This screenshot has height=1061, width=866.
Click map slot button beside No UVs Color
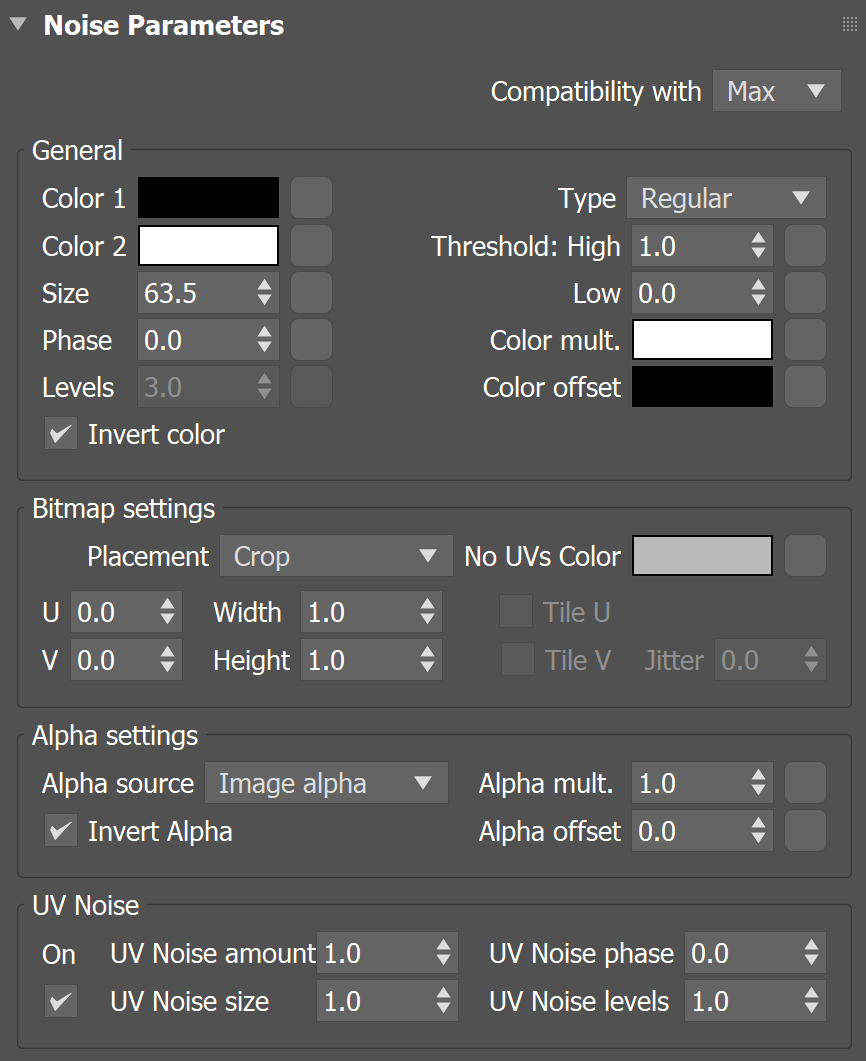(x=805, y=556)
